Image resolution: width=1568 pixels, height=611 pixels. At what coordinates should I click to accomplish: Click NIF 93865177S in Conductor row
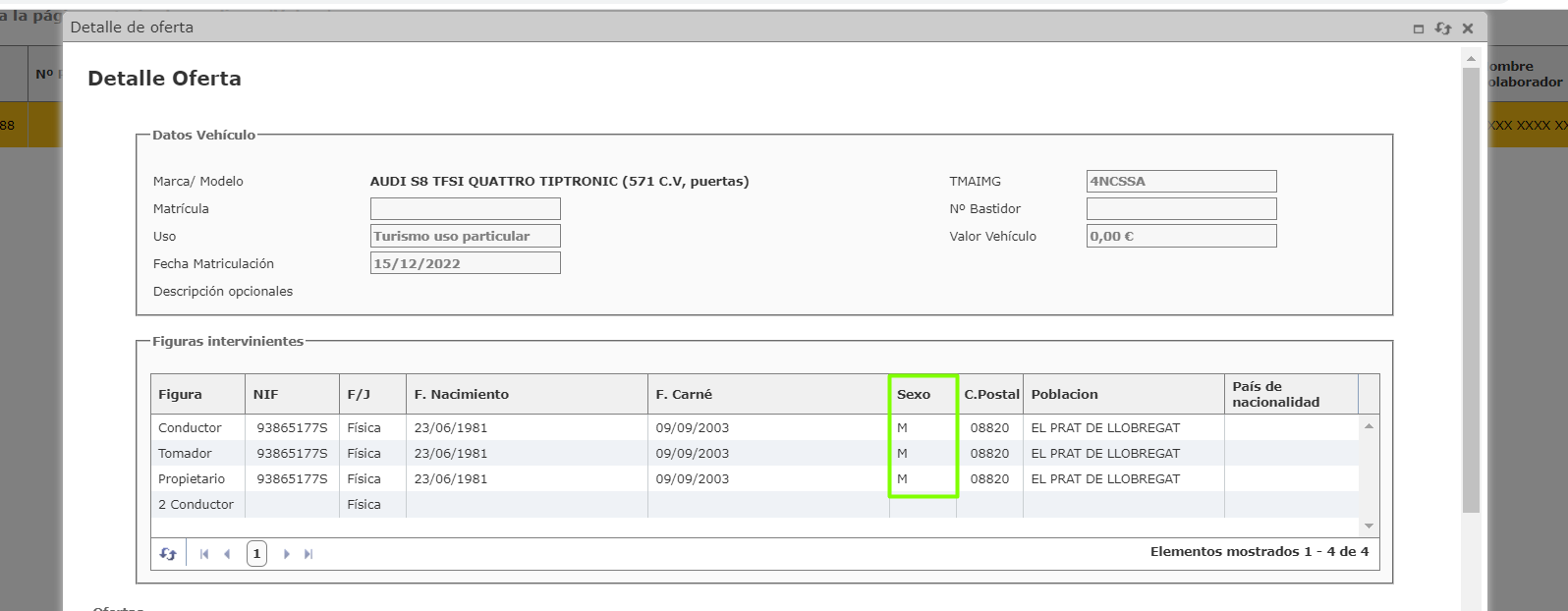pyautogui.click(x=292, y=427)
